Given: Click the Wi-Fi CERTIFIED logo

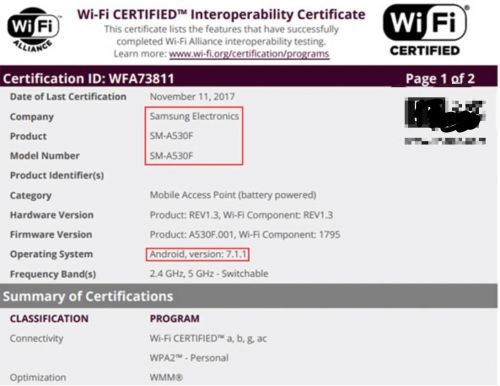Looking at the screenshot, I should (425, 30).
